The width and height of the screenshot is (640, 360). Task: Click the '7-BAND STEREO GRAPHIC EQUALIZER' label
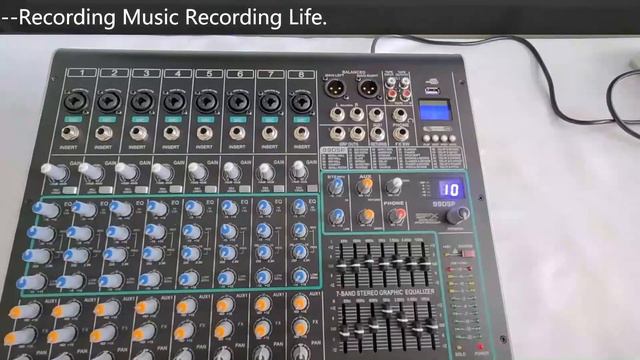pyautogui.click(x=385, y=293)
